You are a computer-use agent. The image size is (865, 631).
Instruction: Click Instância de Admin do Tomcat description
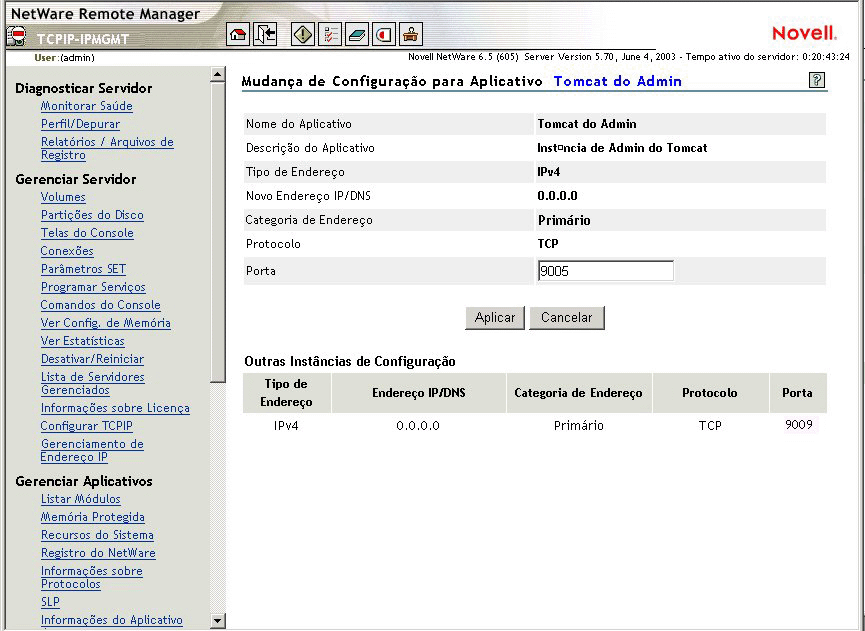pyautogui.click(x=622, y=148)
